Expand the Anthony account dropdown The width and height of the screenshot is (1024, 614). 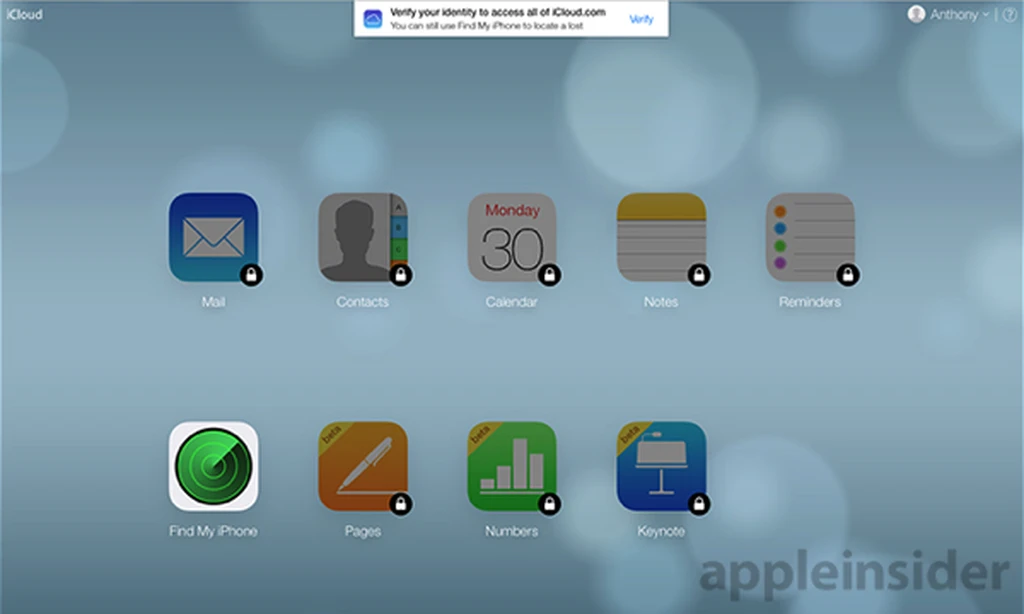point(959,14)
